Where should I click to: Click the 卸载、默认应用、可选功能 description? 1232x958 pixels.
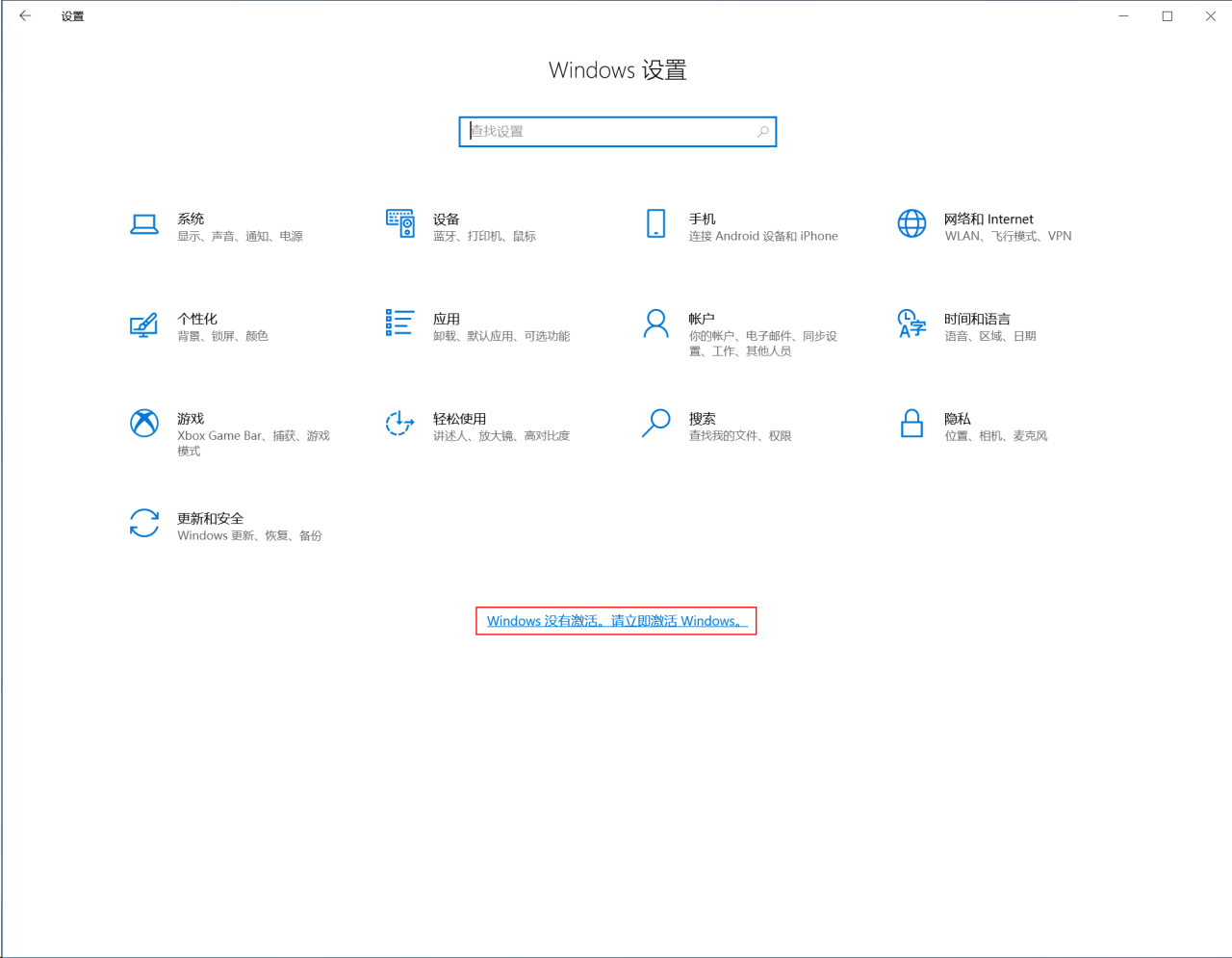click(501, 336)
